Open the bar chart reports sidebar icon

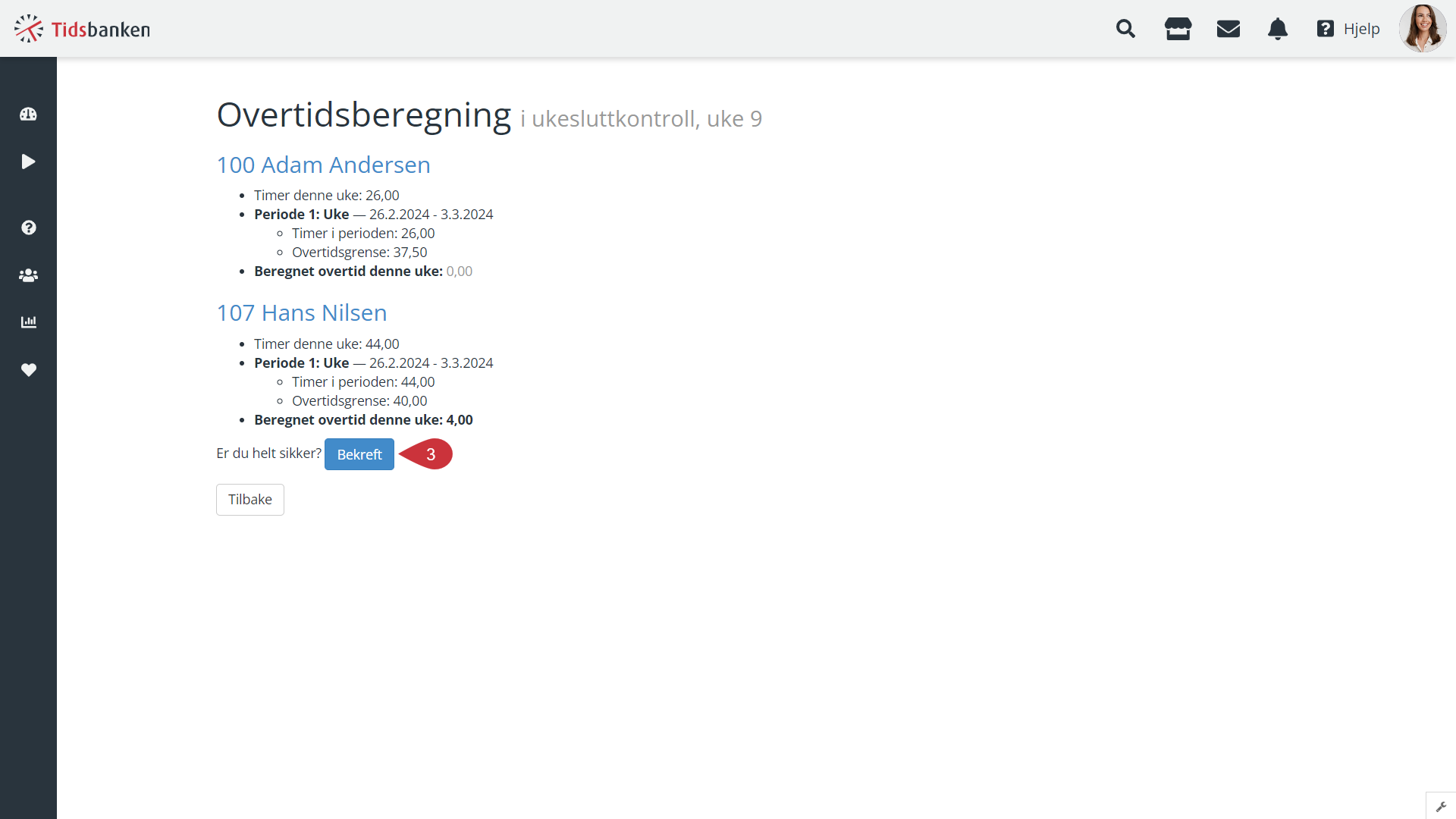click(28, 322)
